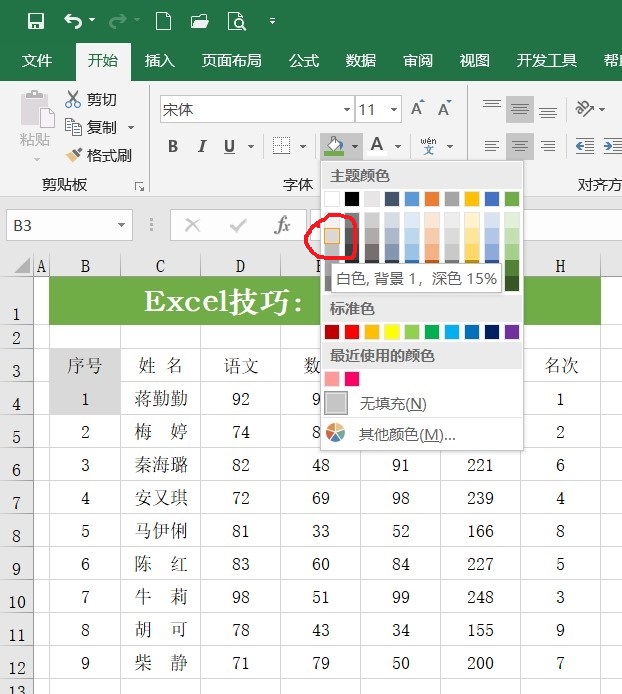Click the Increase Font Size icon
The height and width of the screenshot is (694, 622).
417,108
